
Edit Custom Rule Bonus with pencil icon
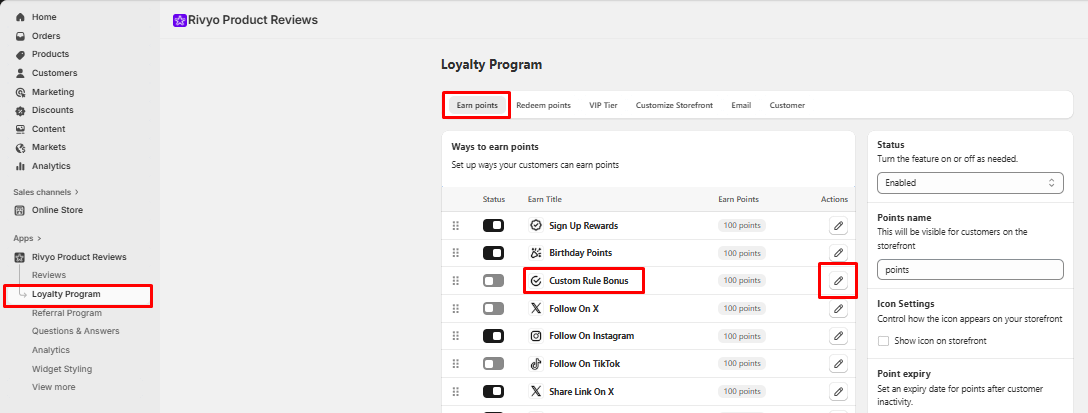click(838, 280)
